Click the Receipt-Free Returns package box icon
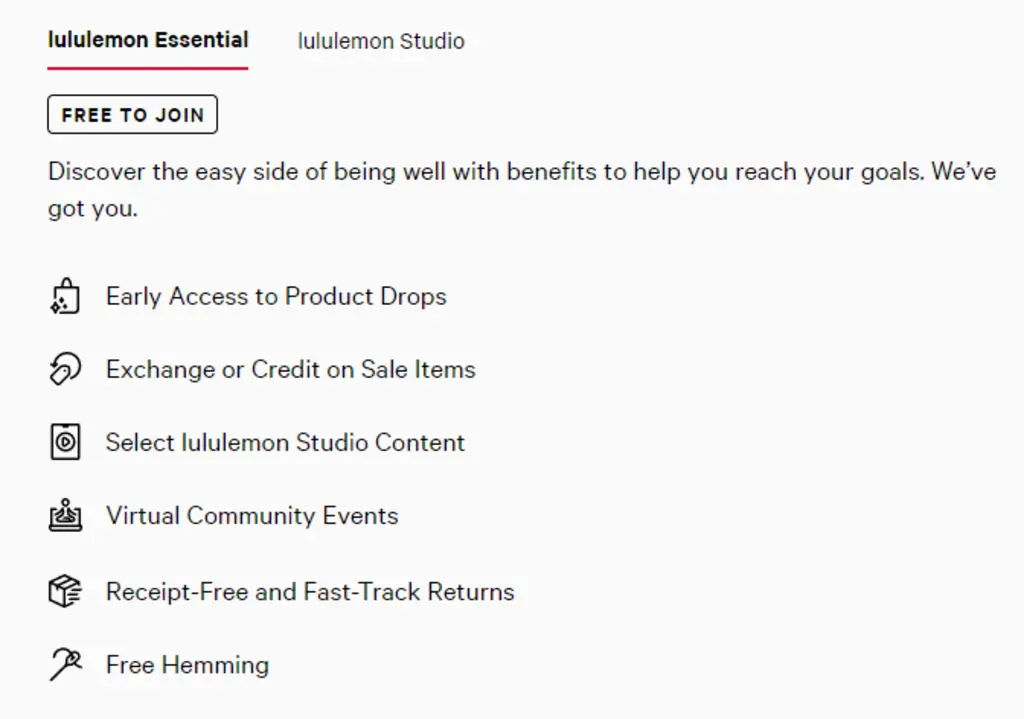This screenshot has width=1024, height=719. (x=64, y=591)
